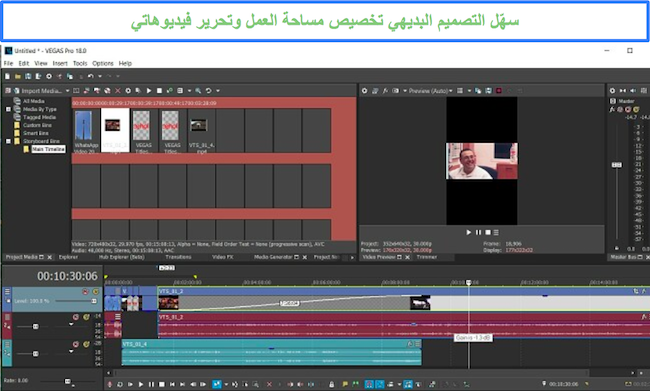Viewport: 650px width, 391px height.
Task: Click Play under the video preview
Action: point(469,232)
